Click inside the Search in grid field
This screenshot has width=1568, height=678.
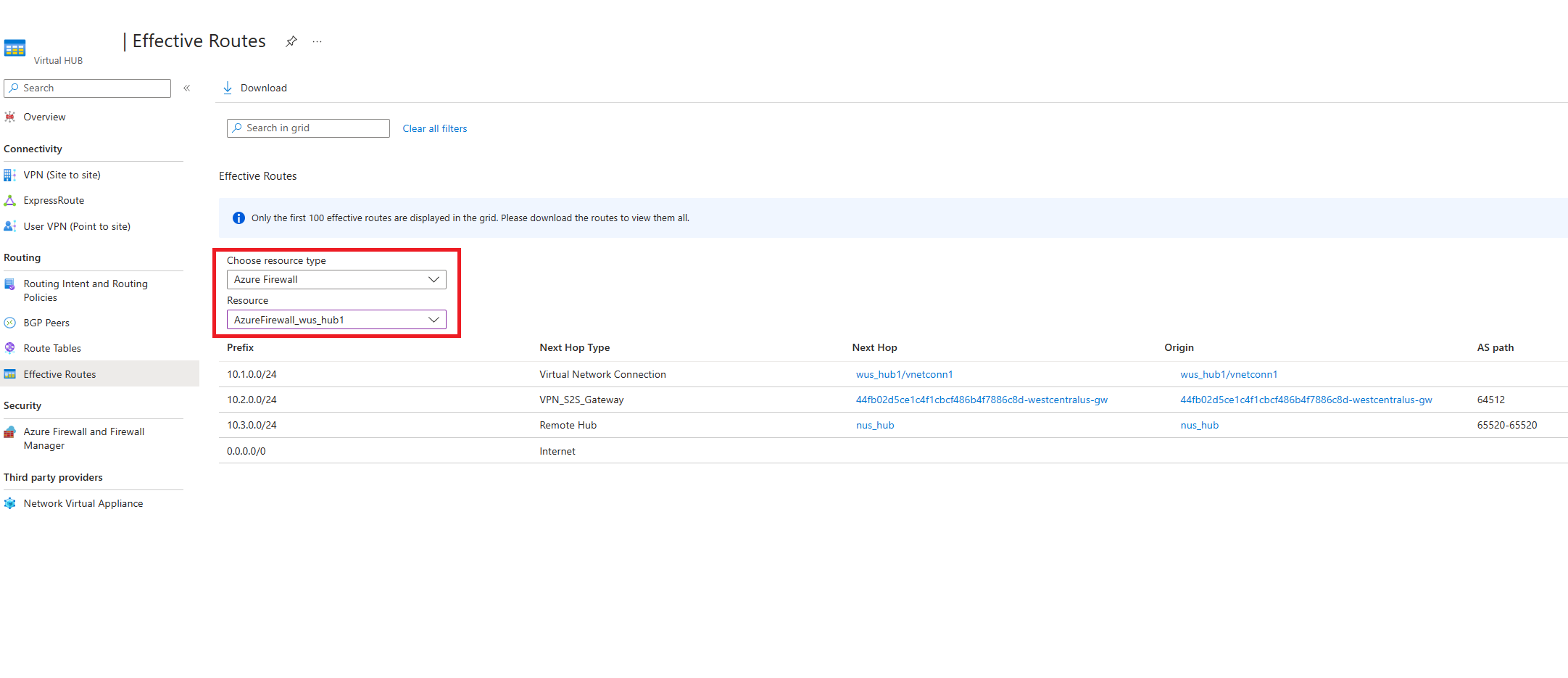click(x=307, y=128)
